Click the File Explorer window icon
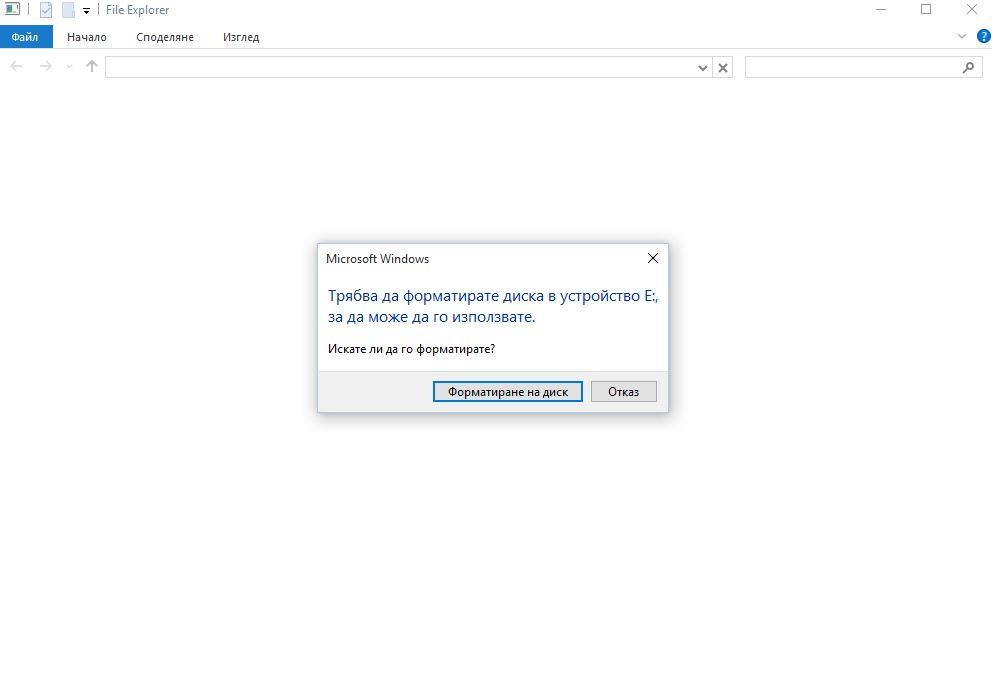The image size is (992, 694). coord(12,9)
